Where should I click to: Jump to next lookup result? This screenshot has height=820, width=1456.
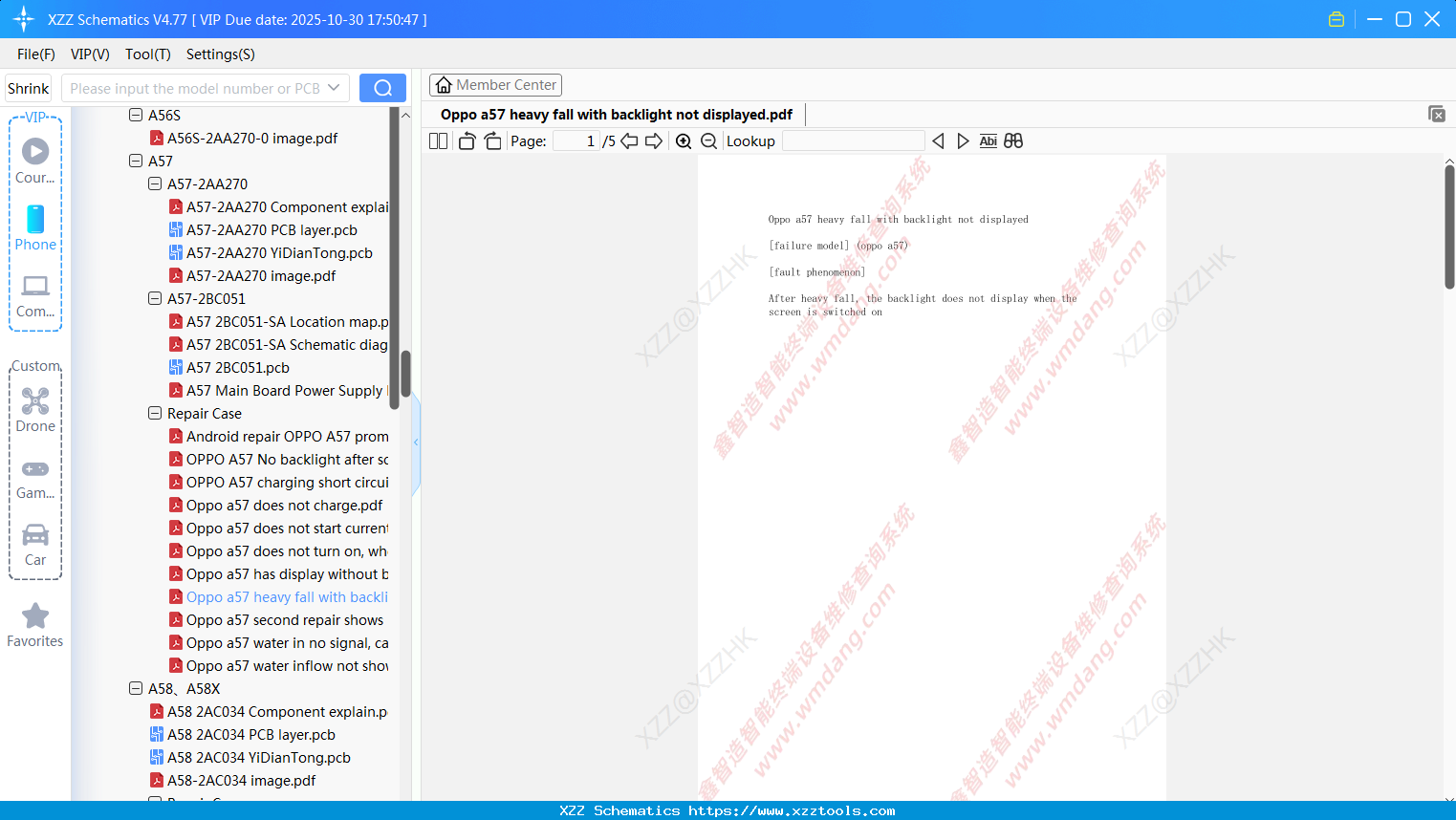point(963,141)
